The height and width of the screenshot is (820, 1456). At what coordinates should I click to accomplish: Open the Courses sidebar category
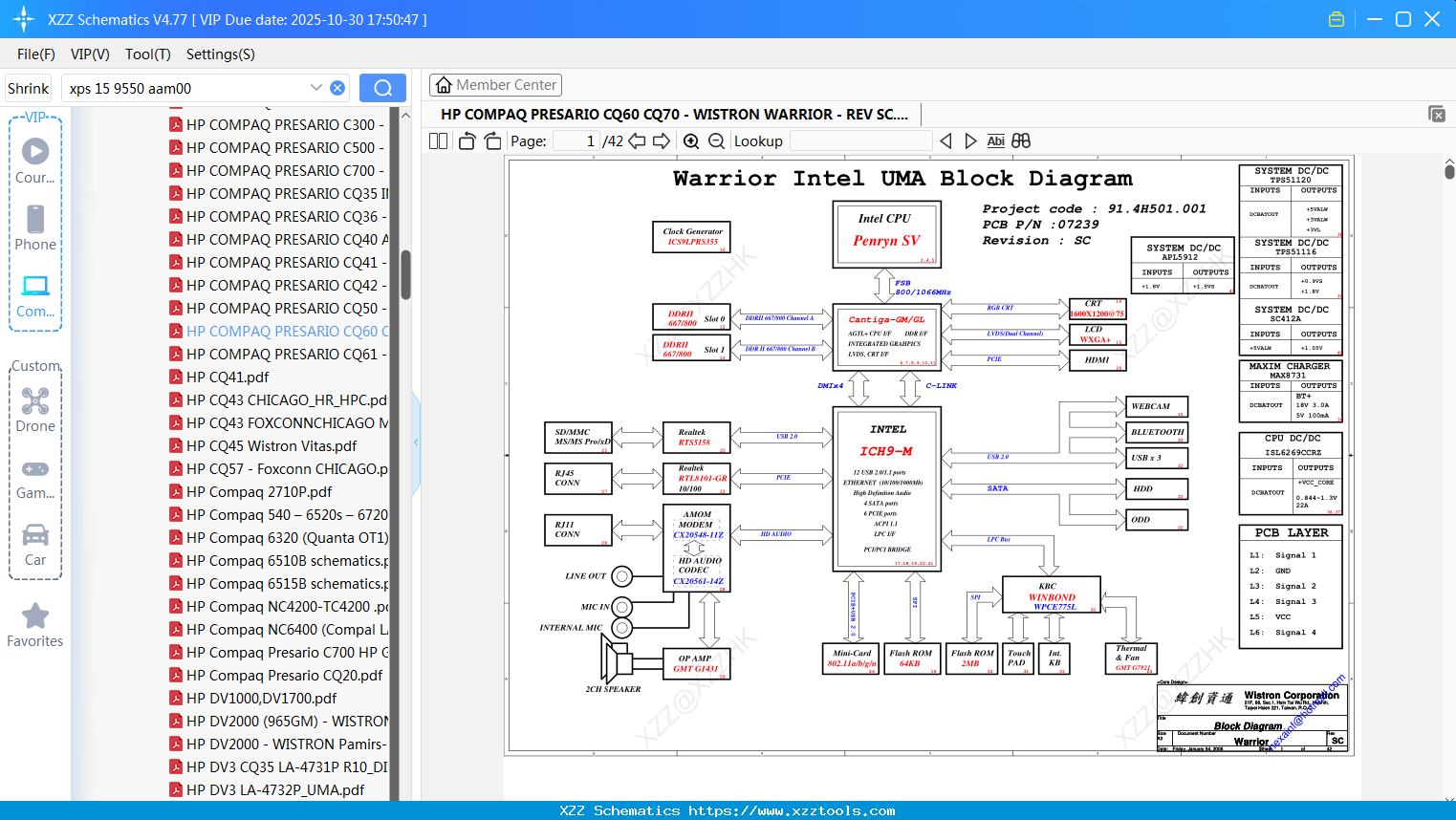point(35,161)
